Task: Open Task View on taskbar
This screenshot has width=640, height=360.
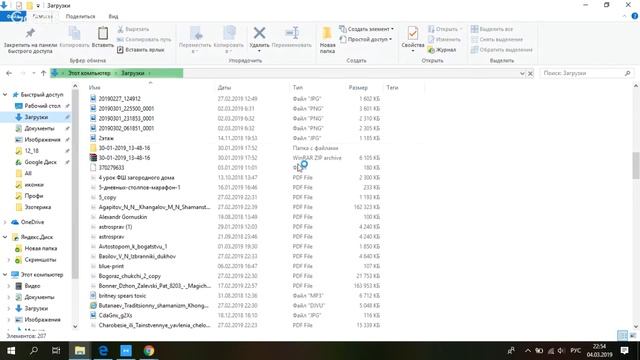Action: (56, 351)
